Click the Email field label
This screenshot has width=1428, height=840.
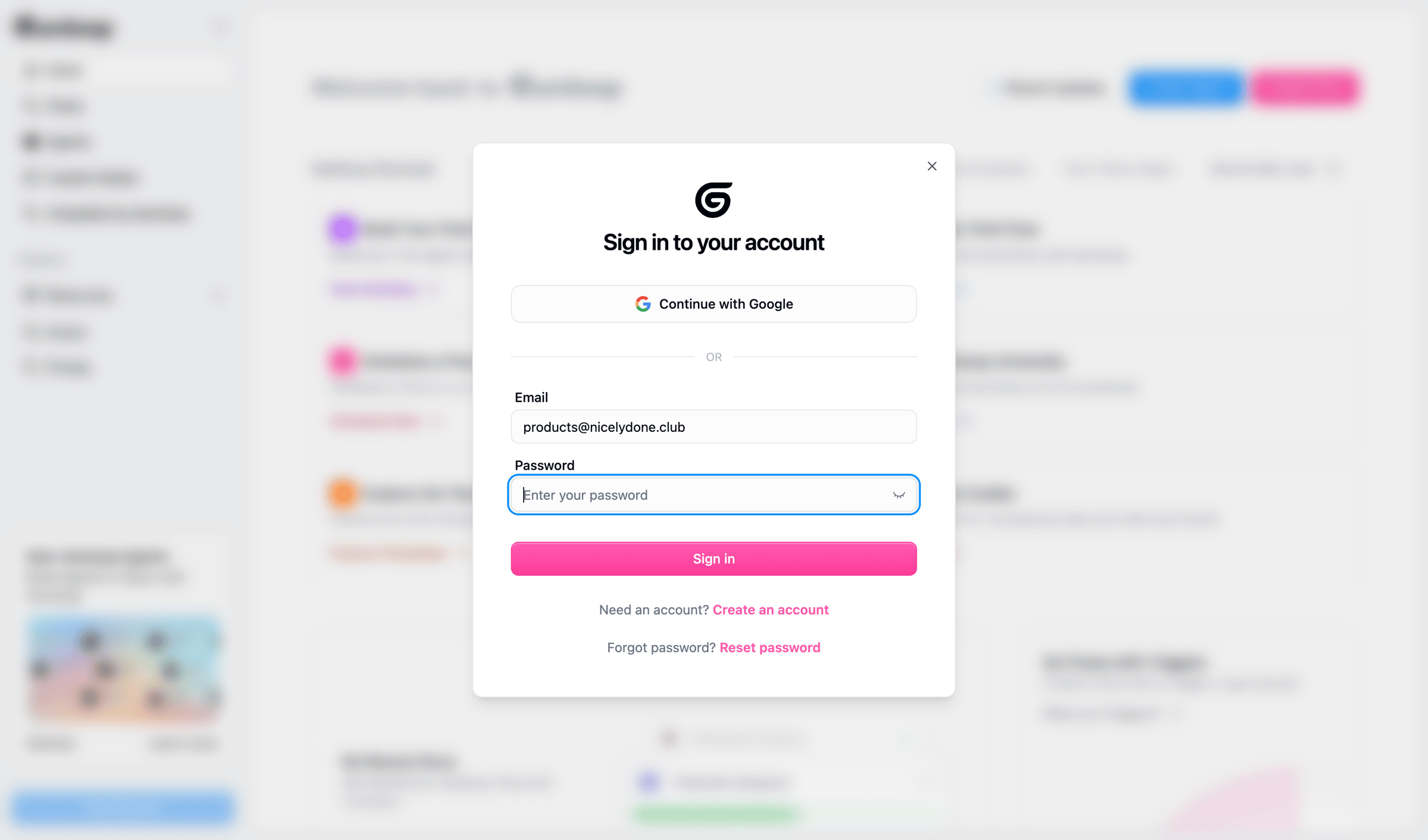coord(531,397)
